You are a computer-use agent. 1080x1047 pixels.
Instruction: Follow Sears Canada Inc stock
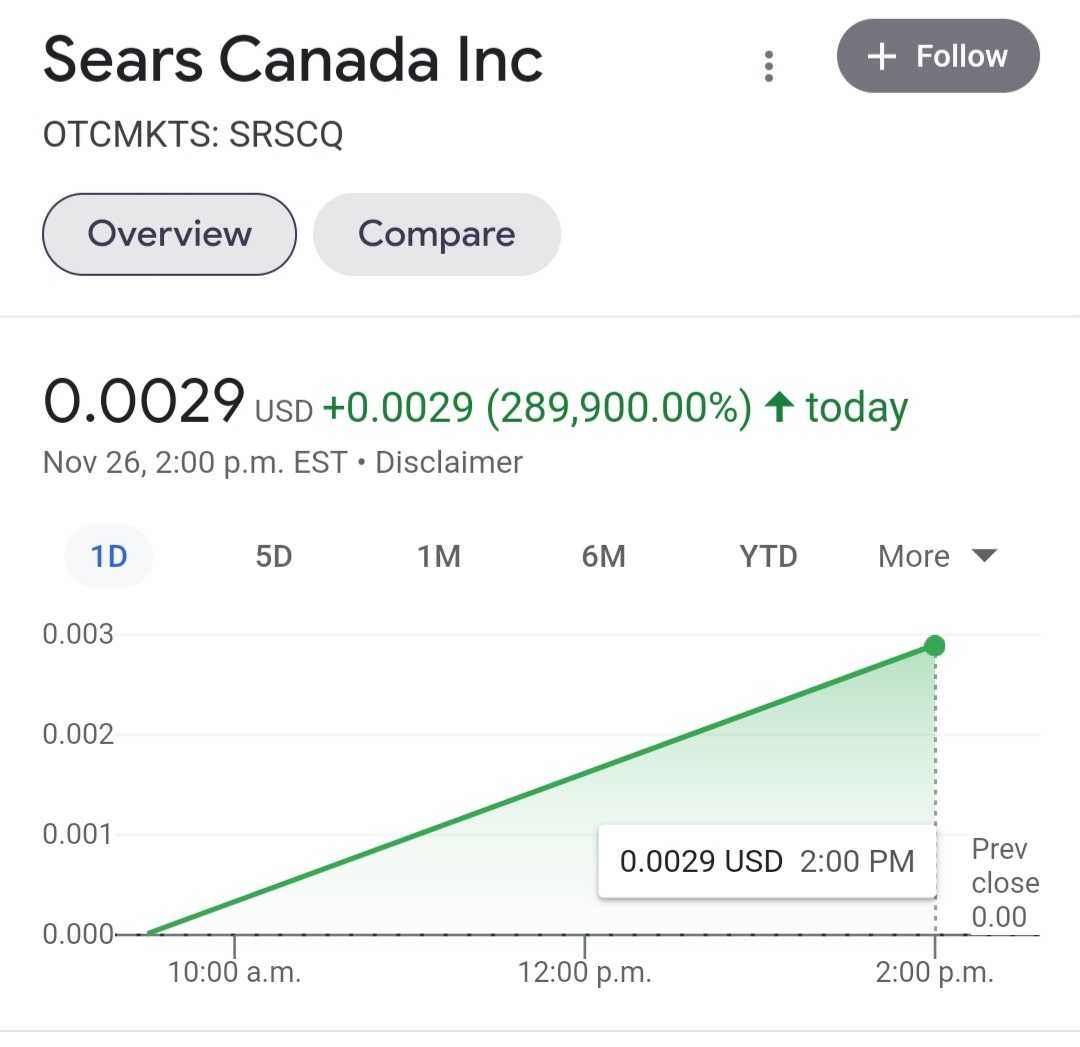[x=938, y=56]
